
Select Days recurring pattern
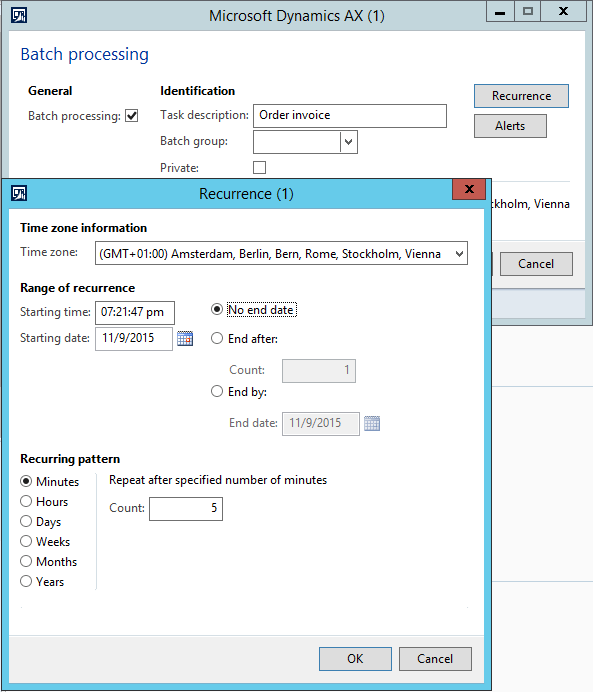26,521
